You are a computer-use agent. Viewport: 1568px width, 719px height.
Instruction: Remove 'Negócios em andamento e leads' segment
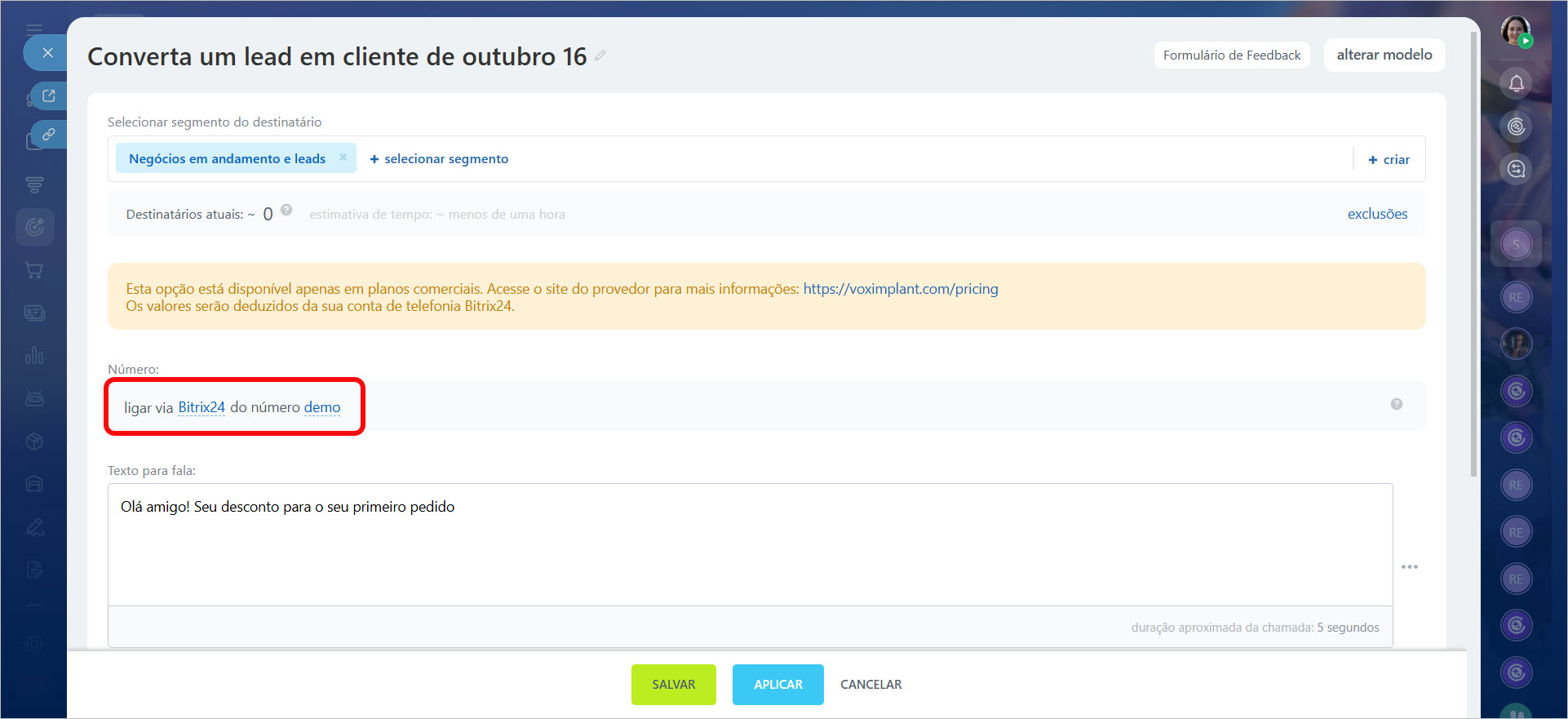point(343,158)
